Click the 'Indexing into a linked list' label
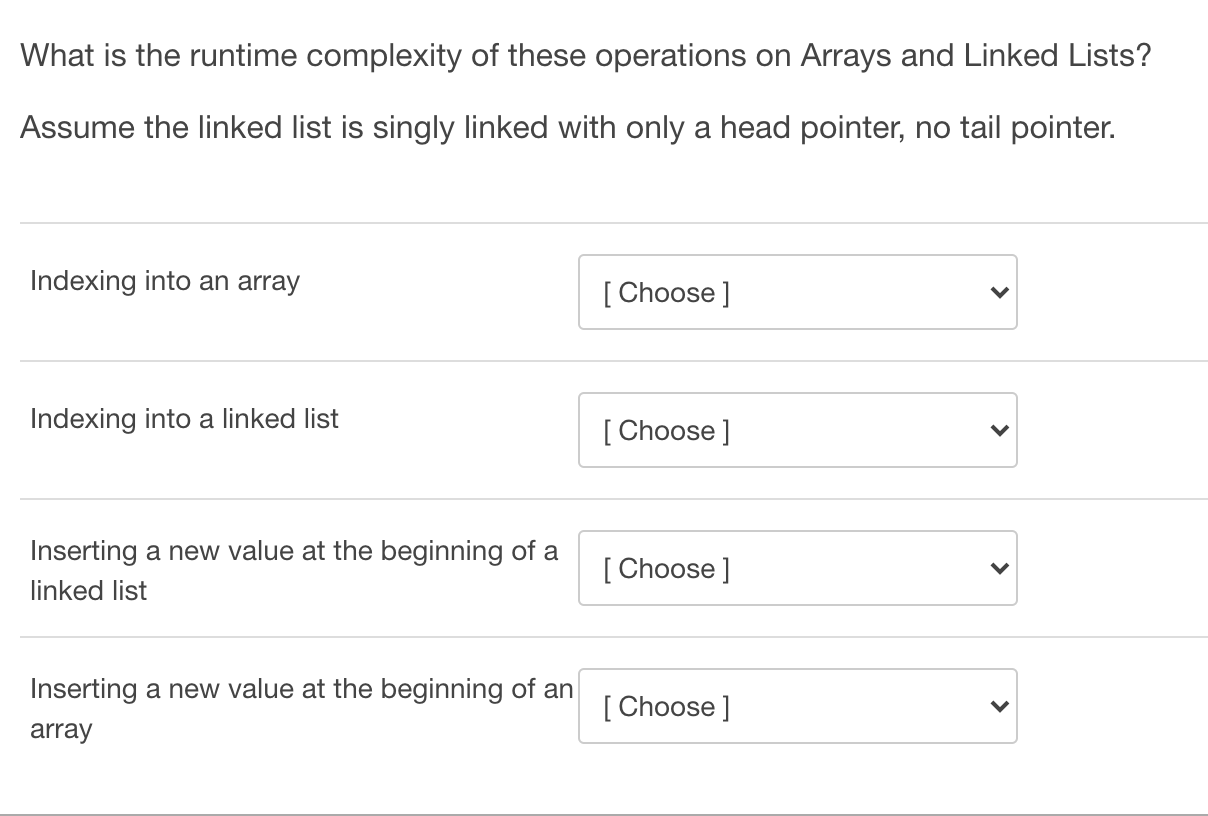Screen dimensions: 1208x816 [x=184, y=419]
